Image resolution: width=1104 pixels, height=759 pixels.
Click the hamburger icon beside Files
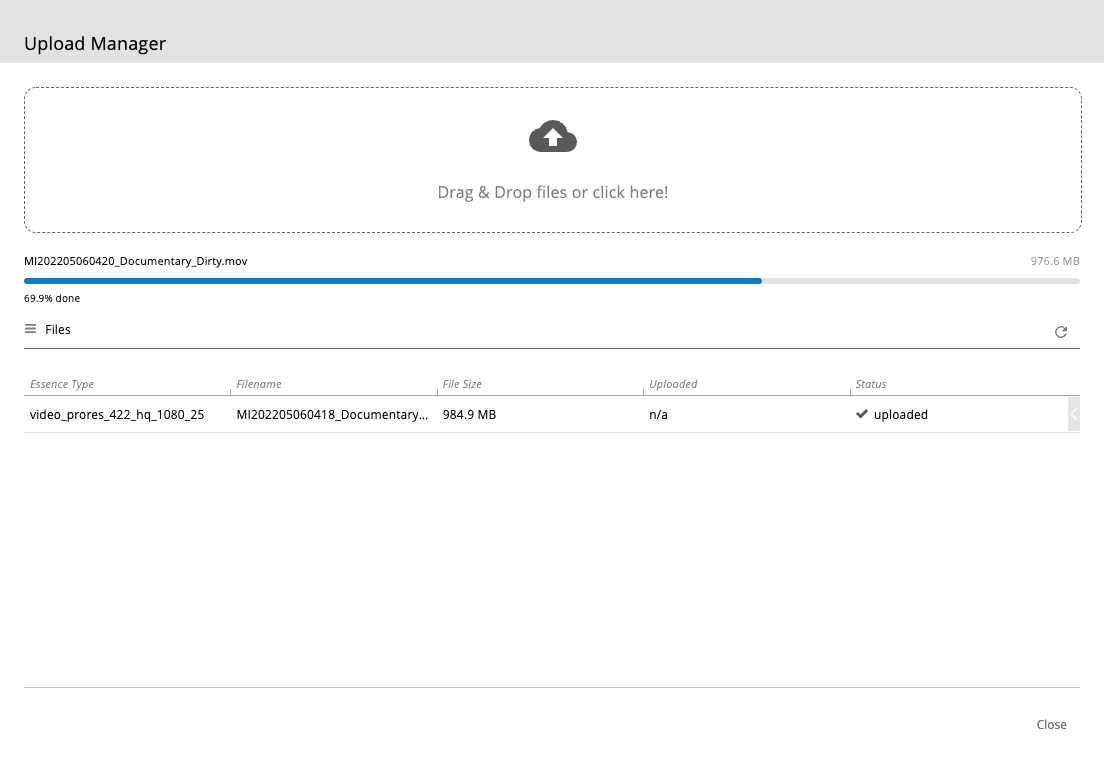click(x=31, y=329)
